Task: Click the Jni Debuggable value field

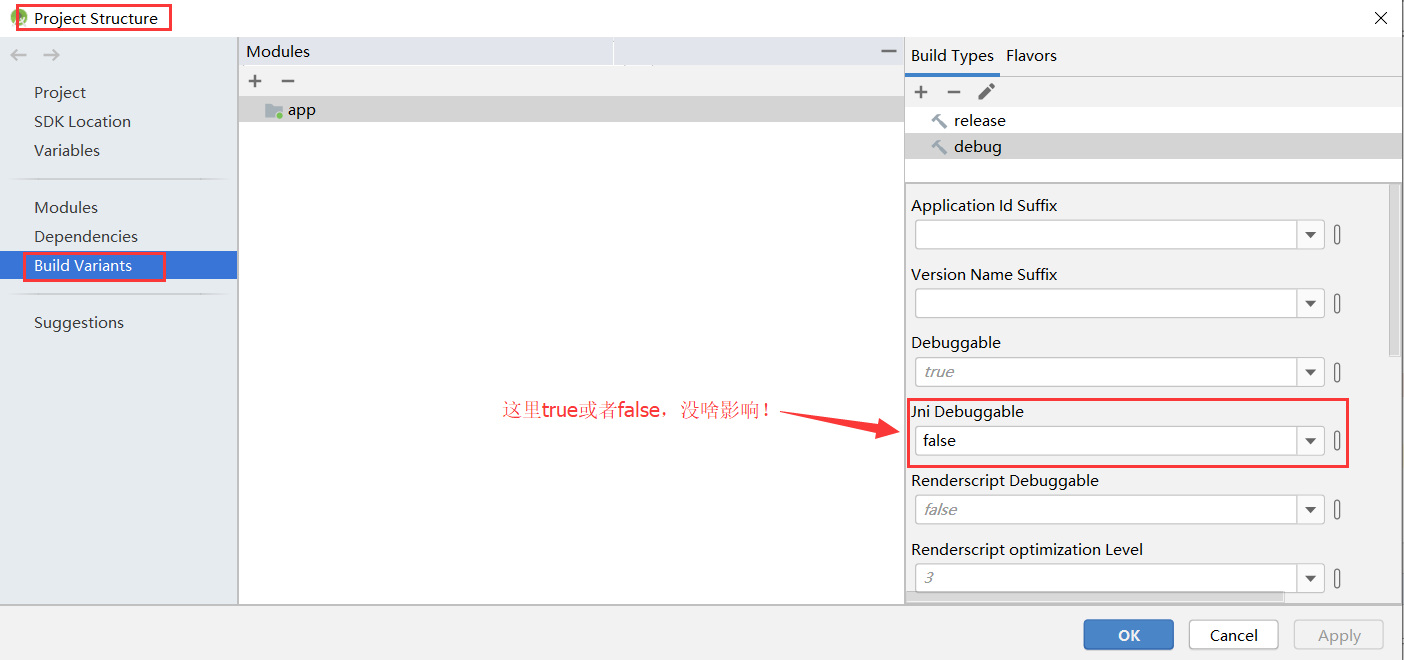Action: click(1106, 441)
